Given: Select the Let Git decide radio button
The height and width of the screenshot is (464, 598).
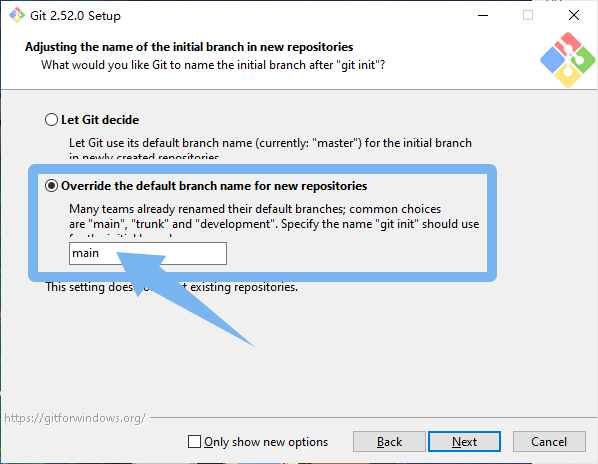Looking at the screenshot, I should tap(51, 120).
